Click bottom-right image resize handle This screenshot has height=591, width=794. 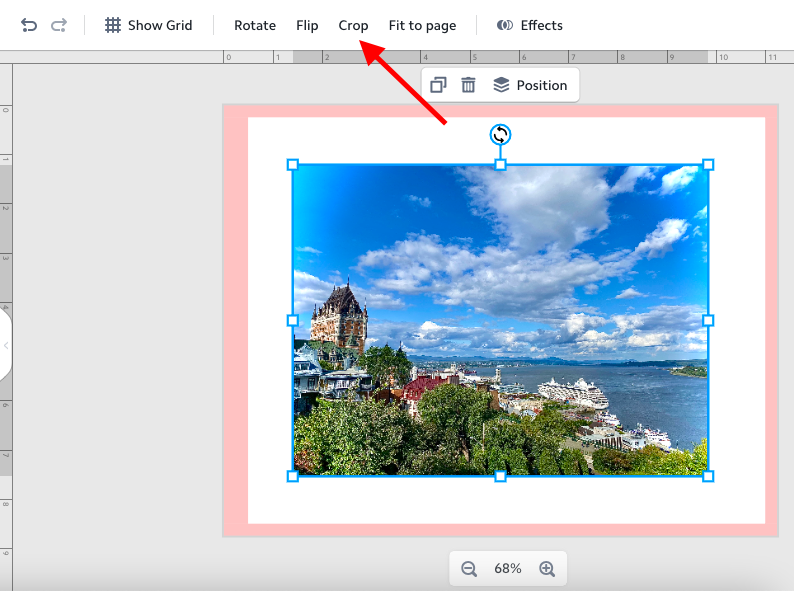[708, 476]
